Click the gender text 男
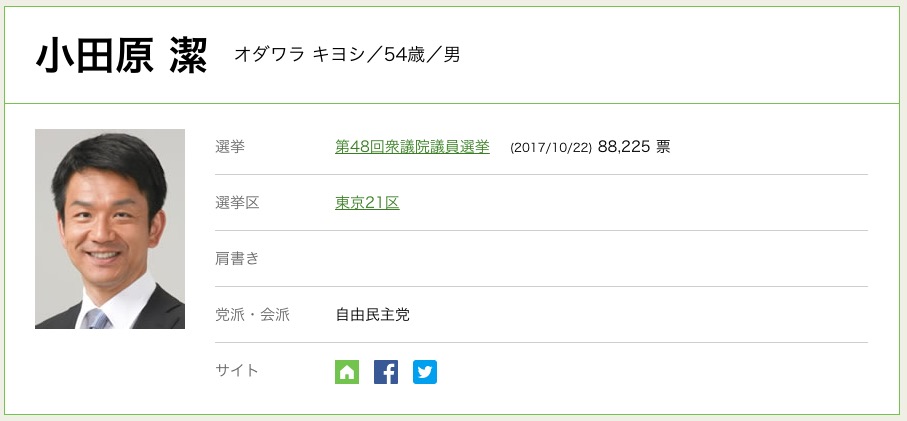Viewport: 907px width, 421px height. point(452,55)
